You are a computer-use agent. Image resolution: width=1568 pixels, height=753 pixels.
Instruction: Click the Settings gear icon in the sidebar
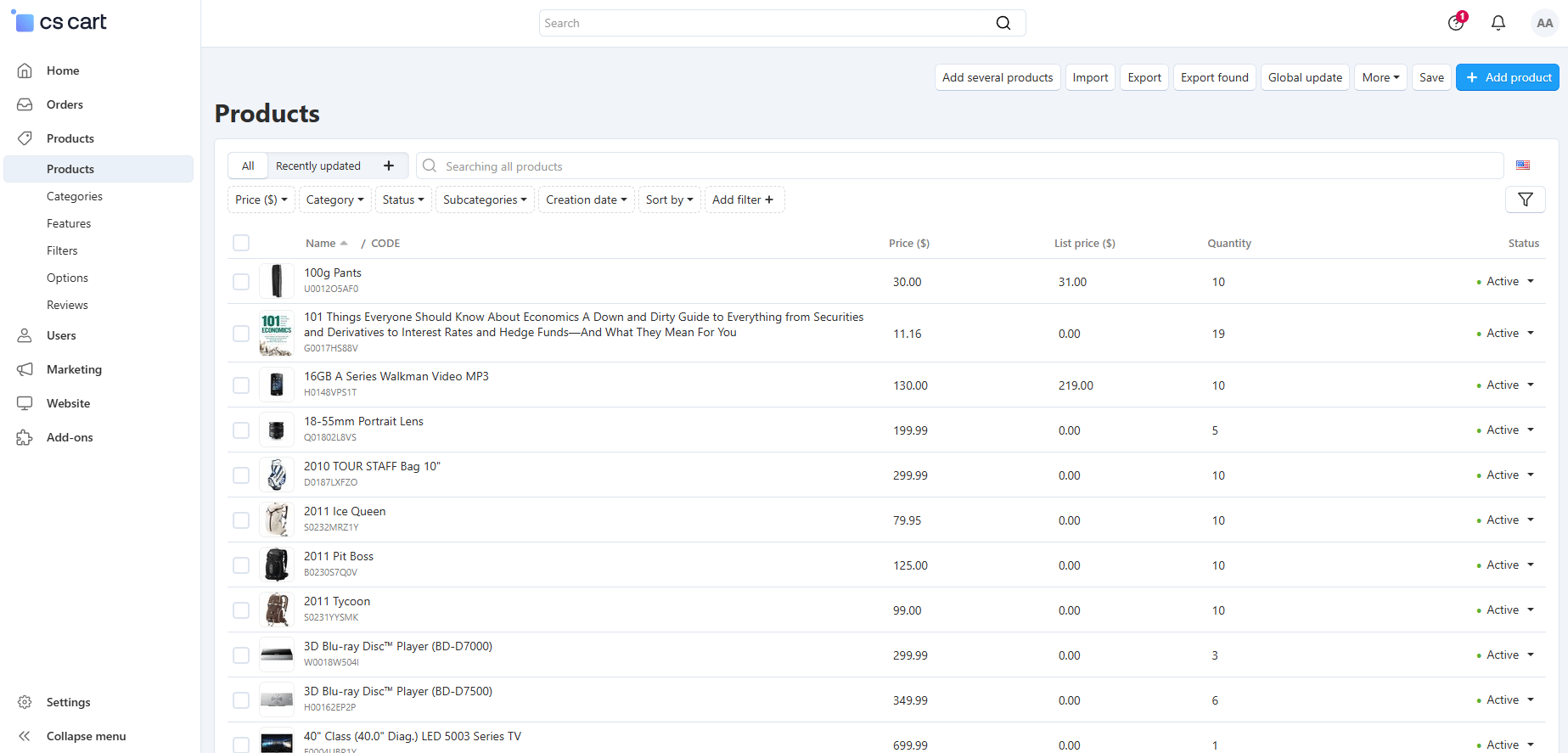click(25, 702)
